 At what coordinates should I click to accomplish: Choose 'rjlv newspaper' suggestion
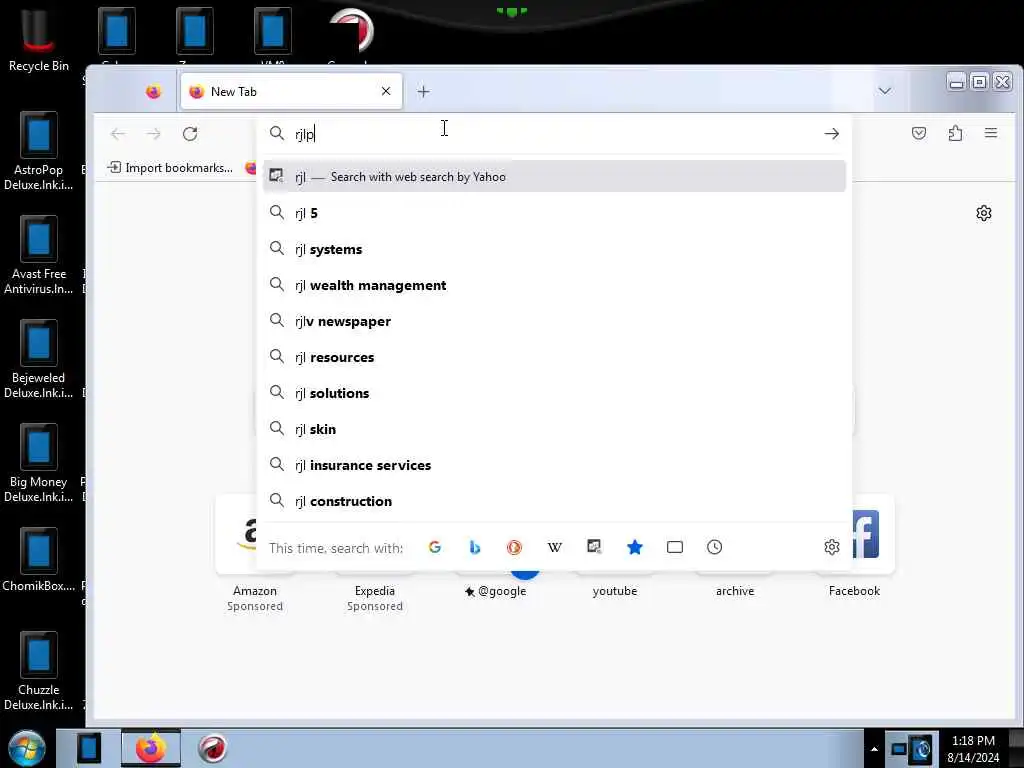(x=554, y=321)
